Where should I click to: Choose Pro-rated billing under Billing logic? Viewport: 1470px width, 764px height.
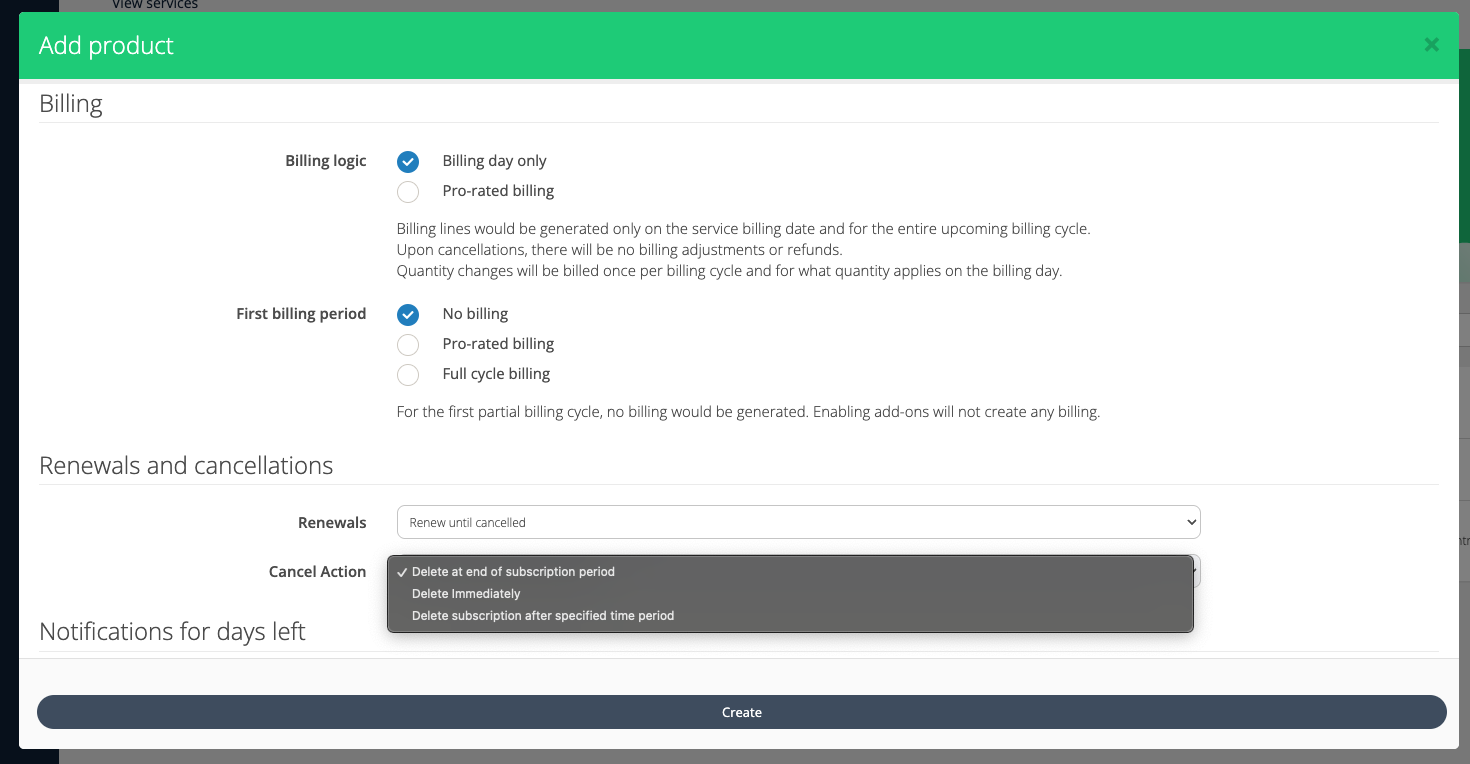[x=408, y=192]
